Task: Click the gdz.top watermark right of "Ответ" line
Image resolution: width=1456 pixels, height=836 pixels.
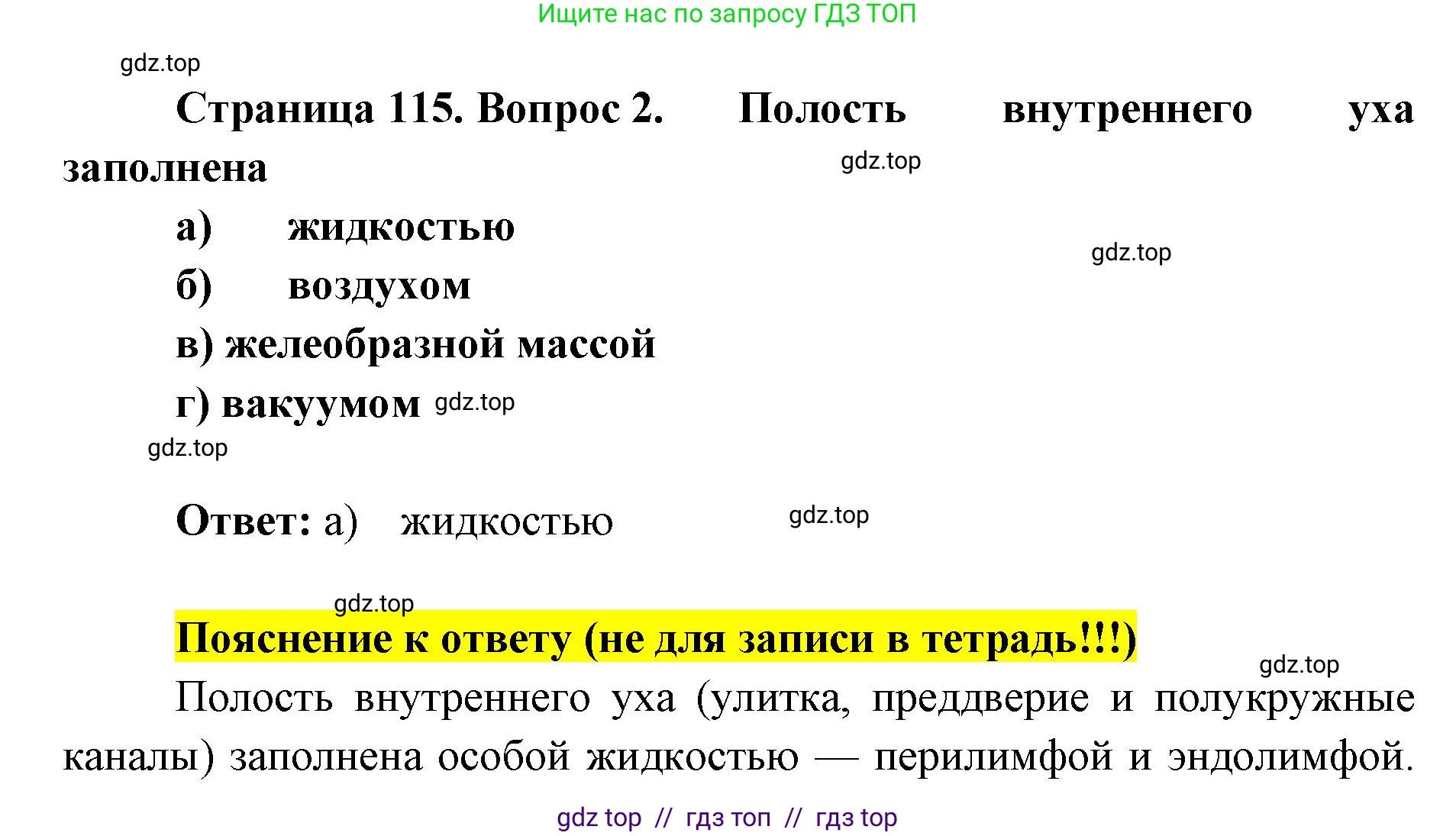Action: pos(828,515)
